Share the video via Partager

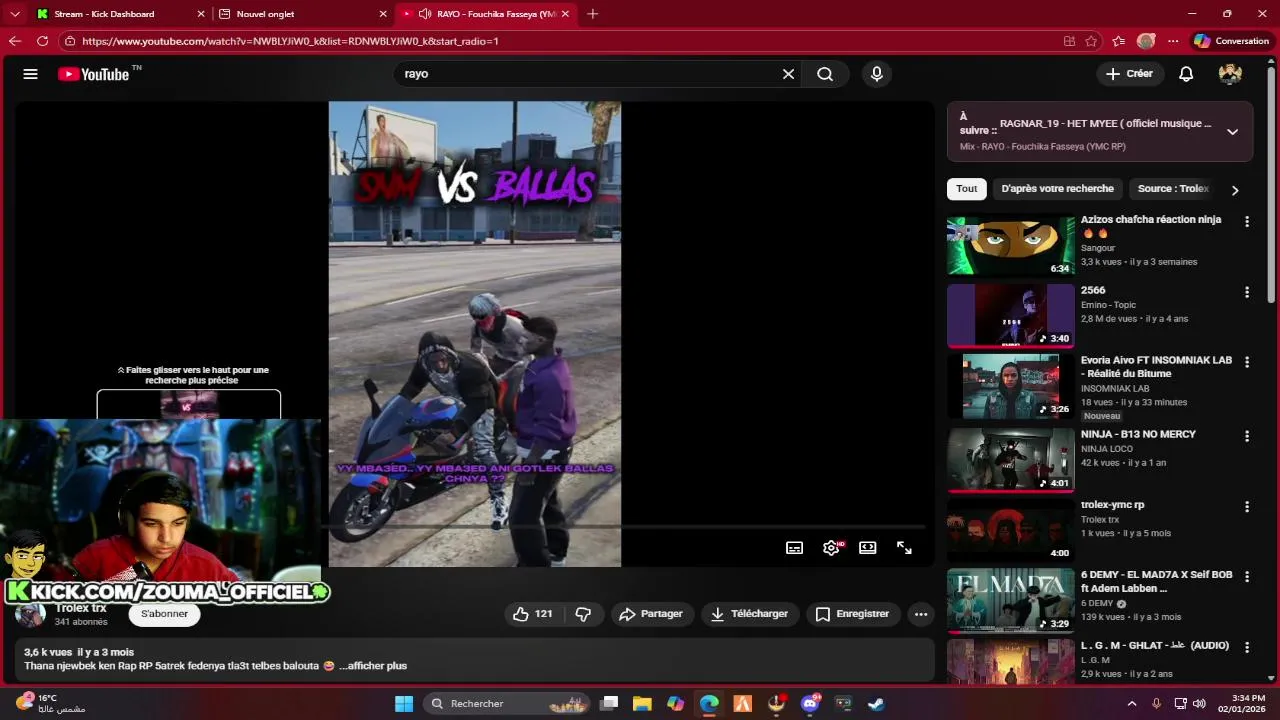click(651, 614)
